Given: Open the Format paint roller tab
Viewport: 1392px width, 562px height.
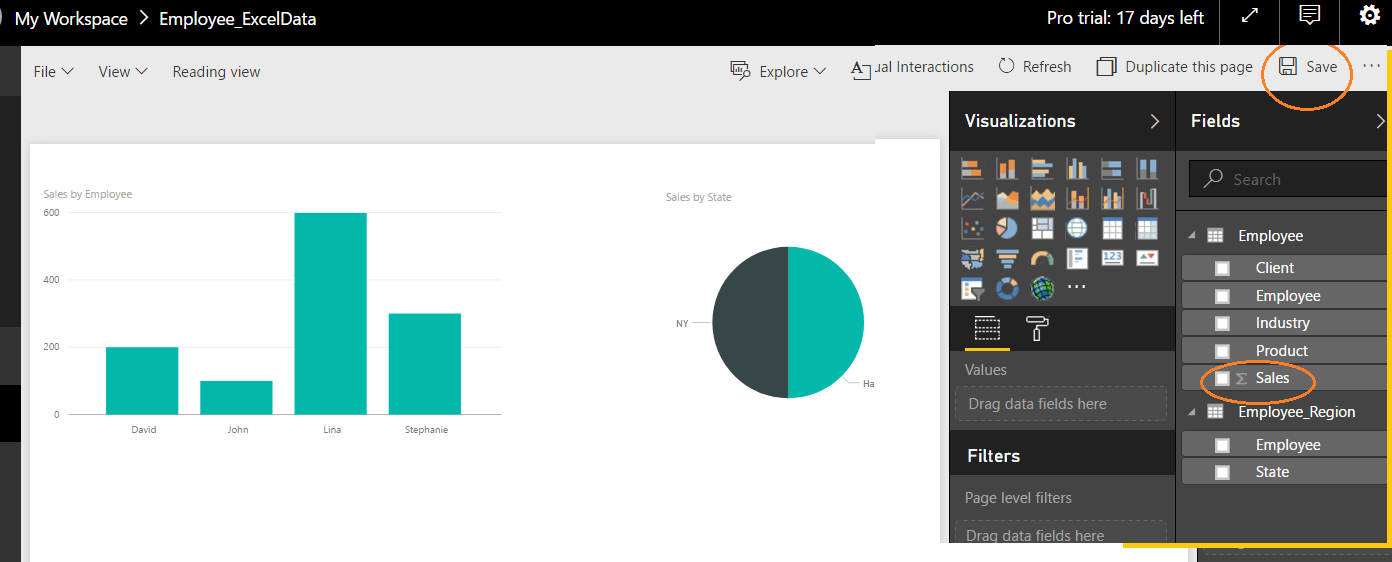Looking at the screenshot, I should [x=1038, y=328].
